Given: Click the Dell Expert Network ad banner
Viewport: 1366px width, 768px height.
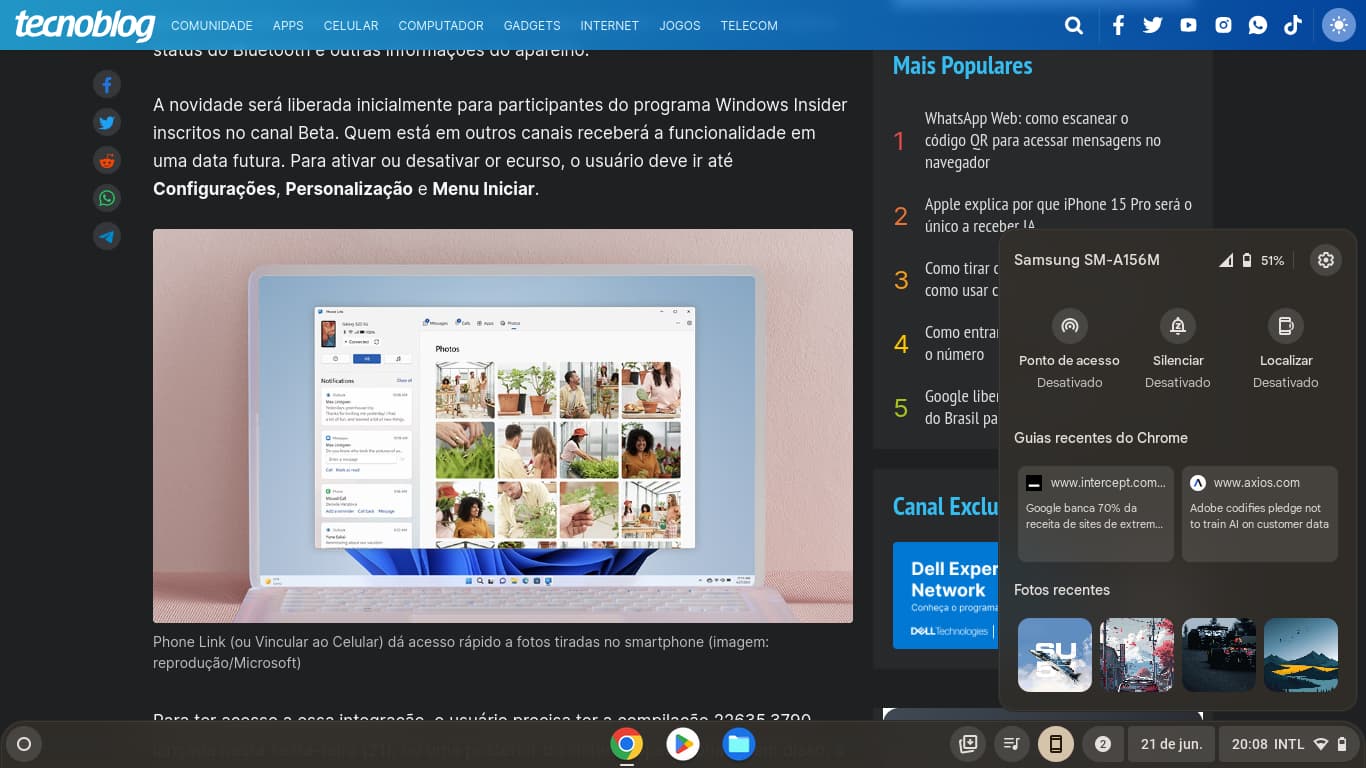Looking at the screenshot, I should point(946,595).
